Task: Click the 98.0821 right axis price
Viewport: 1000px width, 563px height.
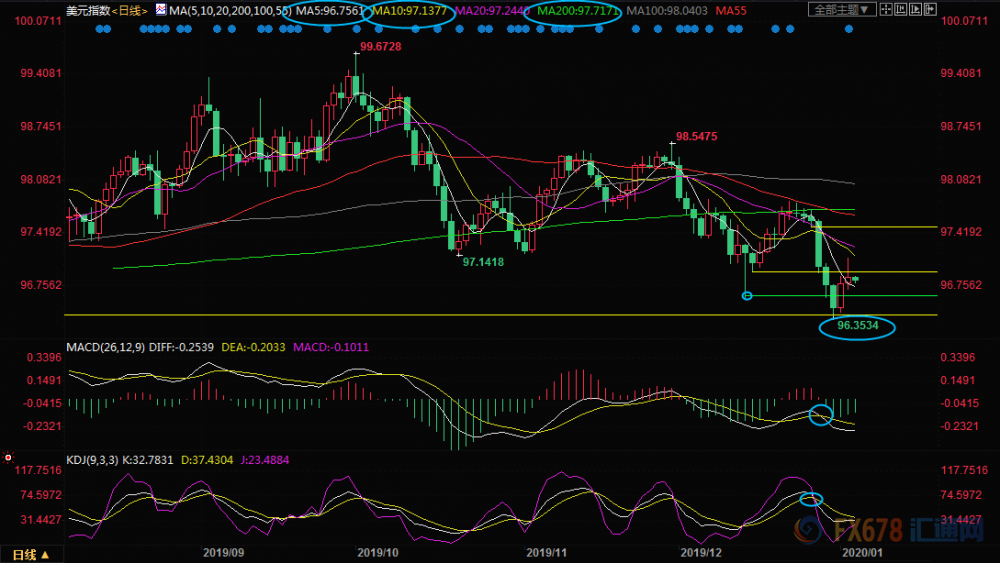Action: coord(961,180)
